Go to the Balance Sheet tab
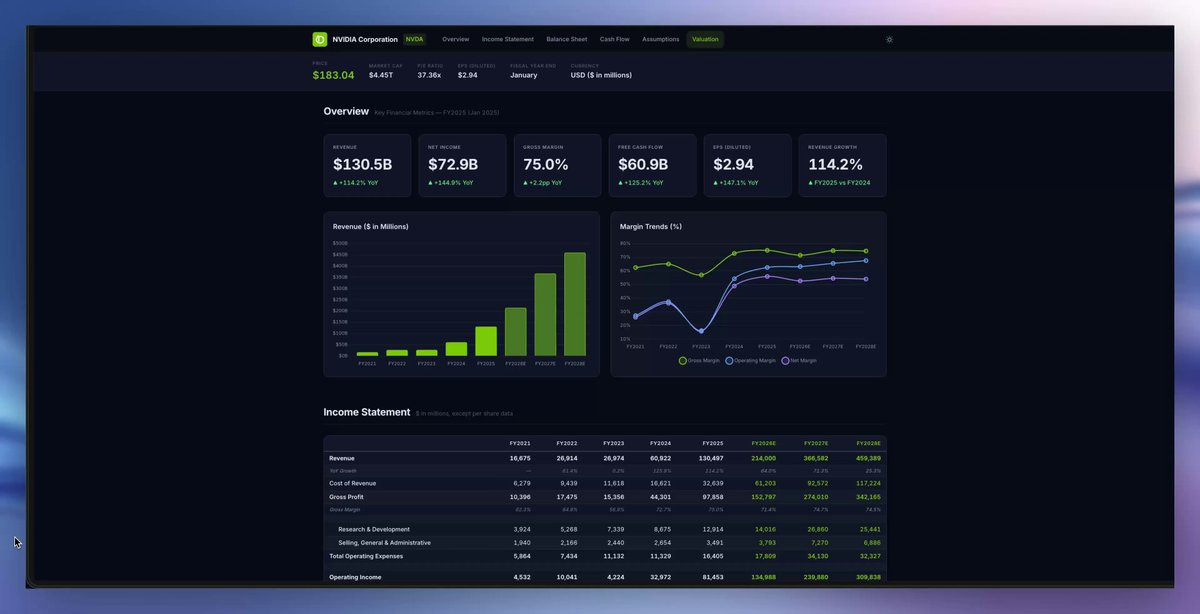The image size is (1200, 614). pyautogui.click(x=567, y=39)
